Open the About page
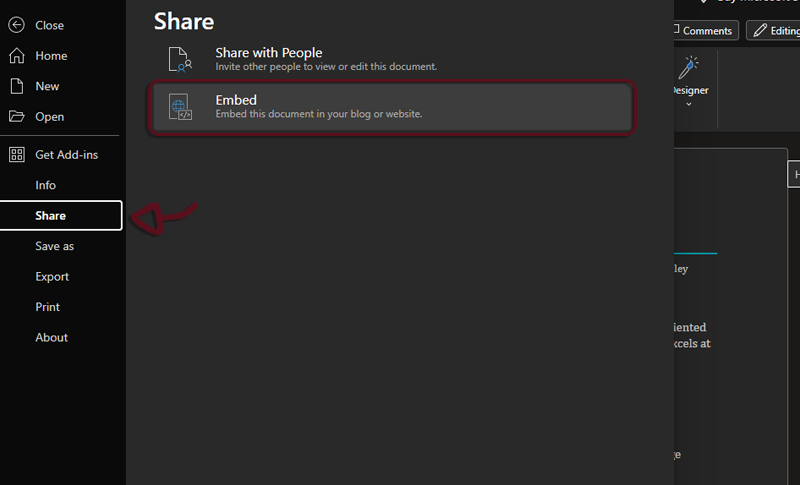This screenshot has height=485, width=800. [52, 338]
